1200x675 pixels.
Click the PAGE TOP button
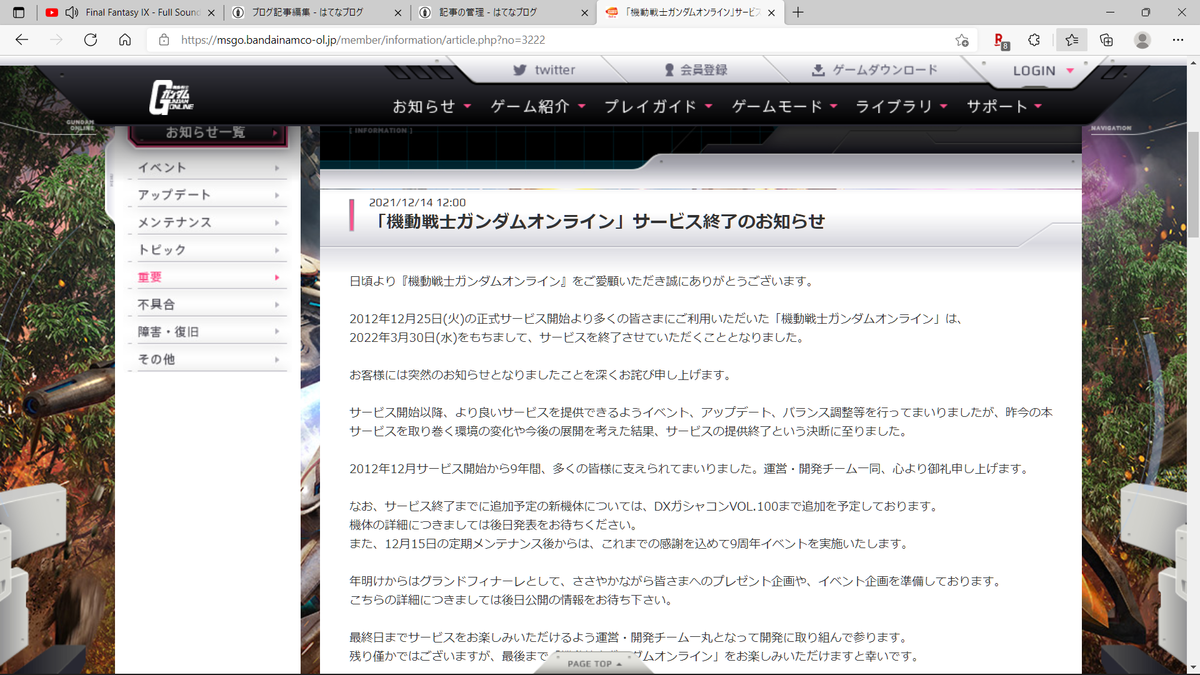point(596,664)
